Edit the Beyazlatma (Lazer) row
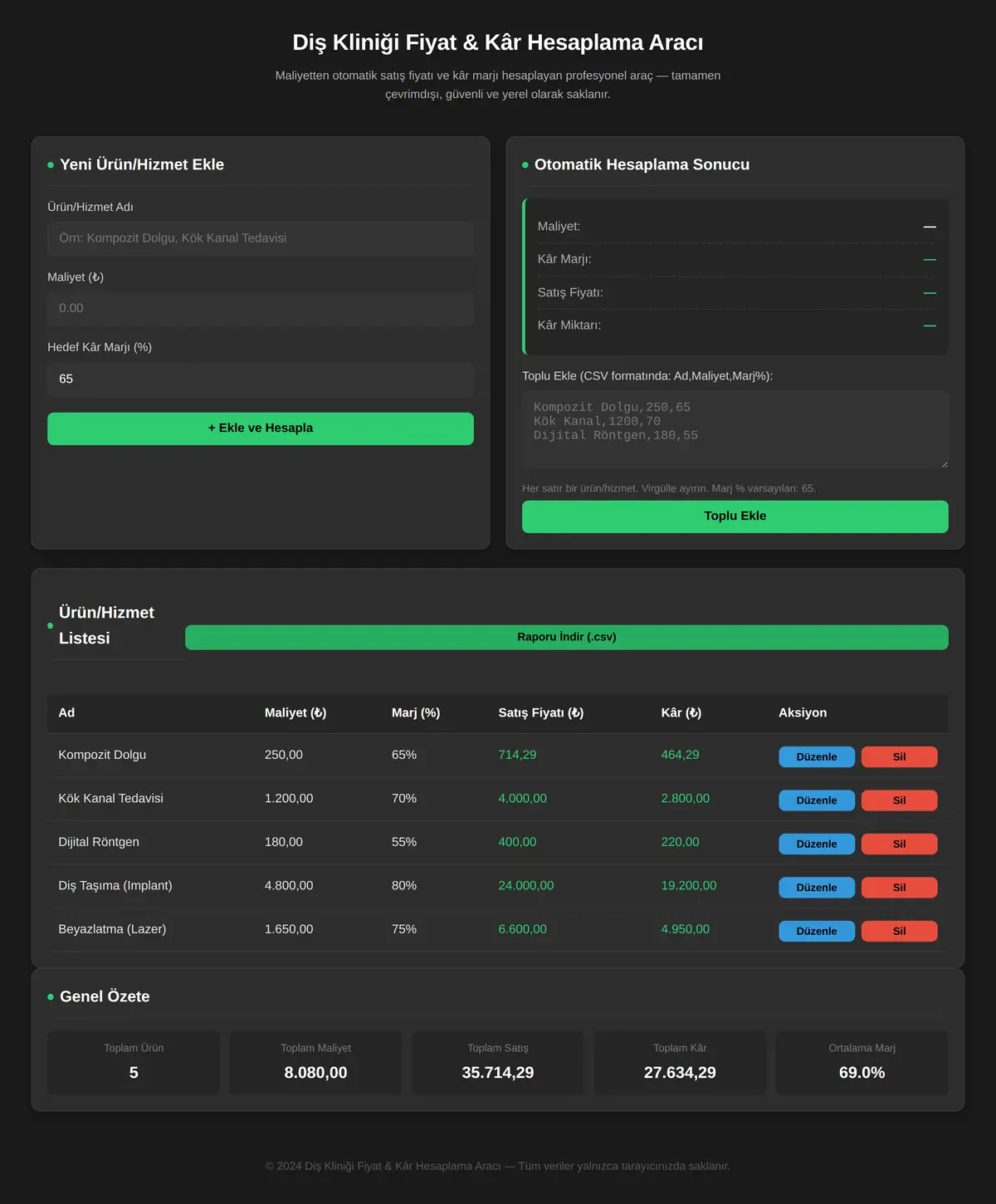The height and width of the screenshot is (1204, 996). point(817,931)
